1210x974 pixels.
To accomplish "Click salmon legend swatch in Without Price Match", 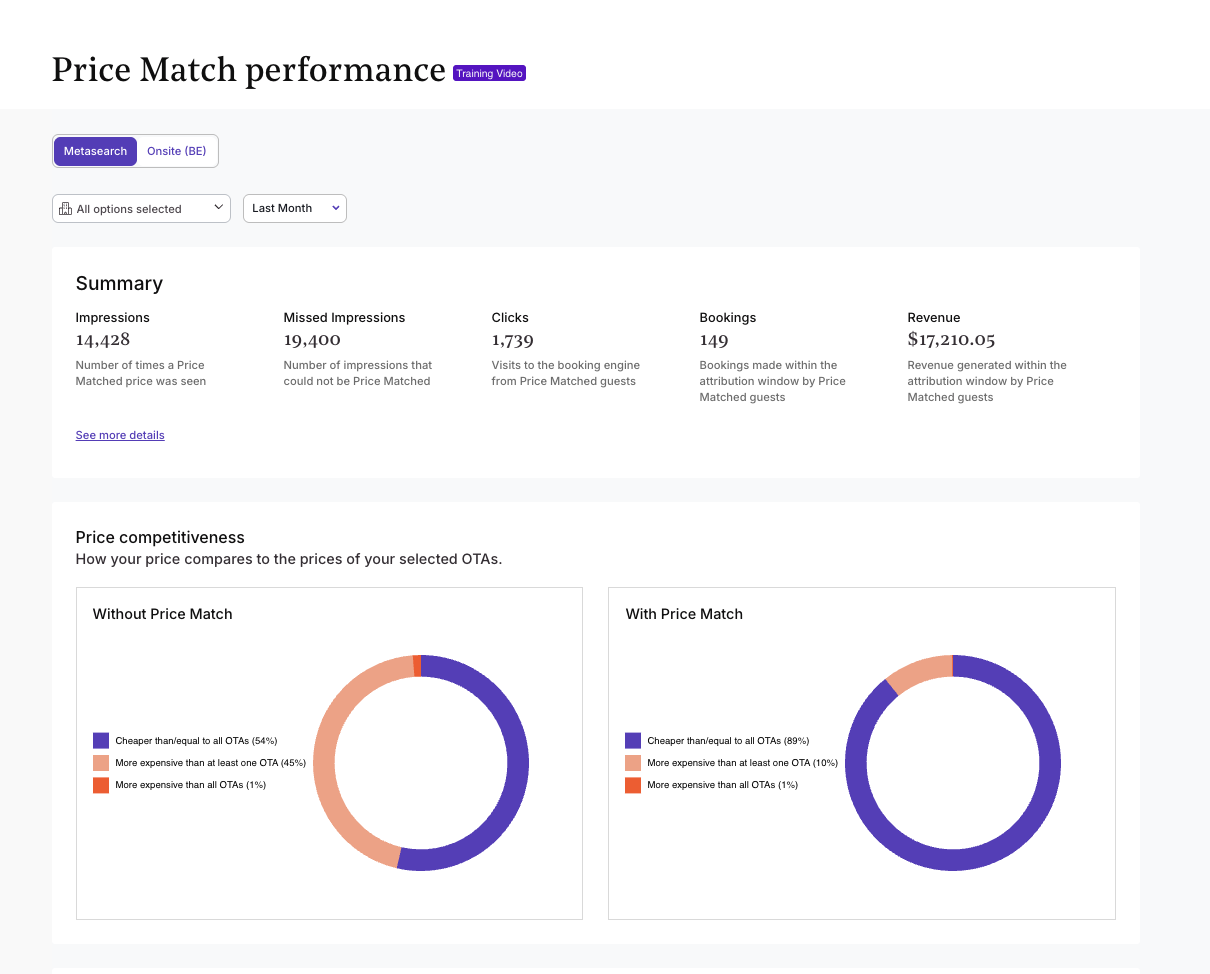I will point(101,763).
